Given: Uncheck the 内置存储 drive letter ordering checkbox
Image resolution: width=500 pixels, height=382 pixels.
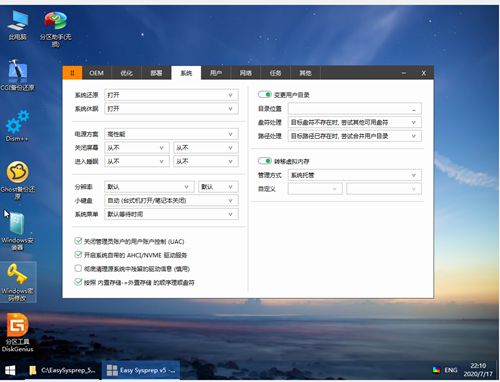Looking at the screenshot, I should [x=78, y=282].
